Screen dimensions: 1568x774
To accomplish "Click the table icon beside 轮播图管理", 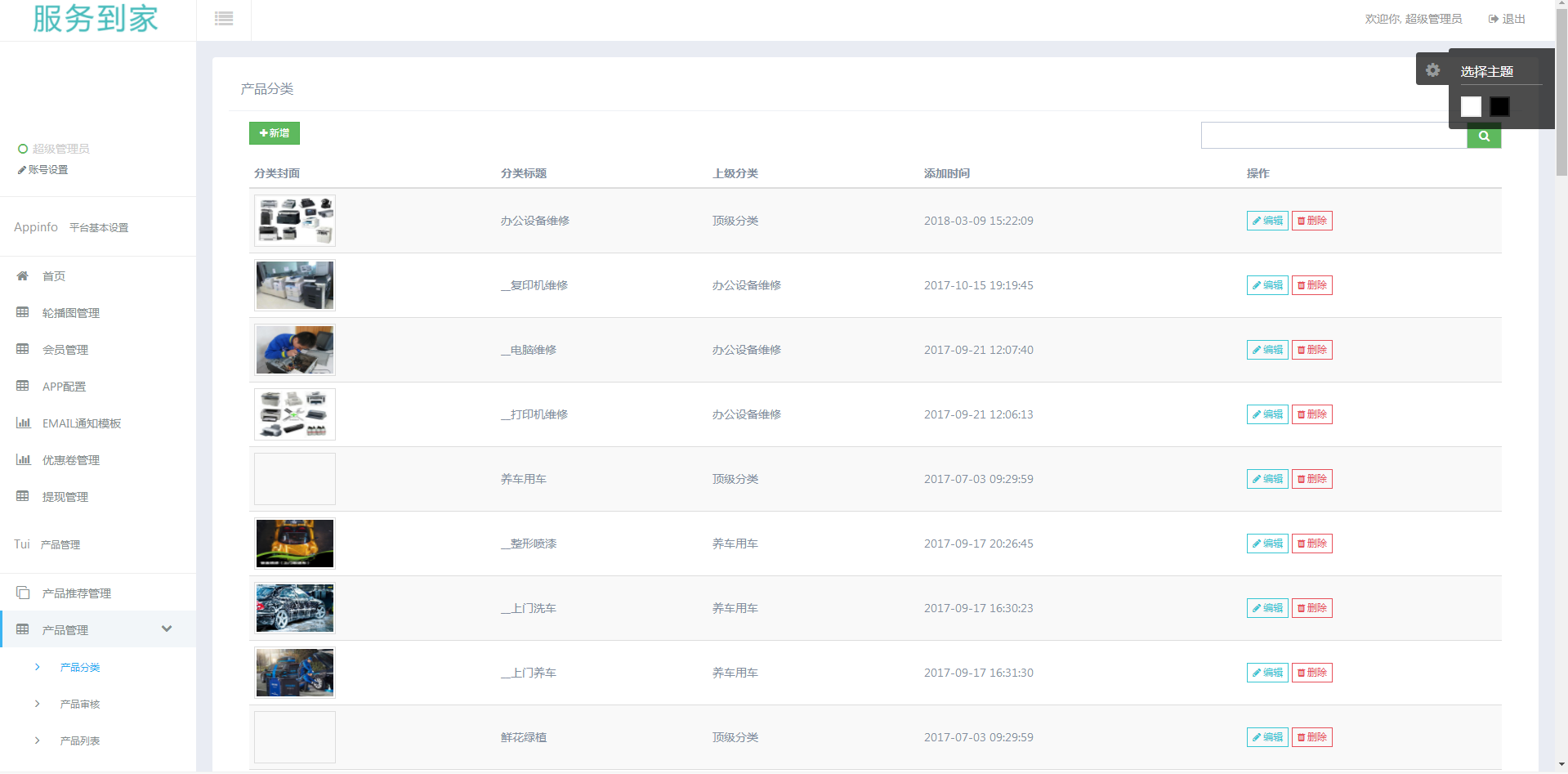I will (23, 312).
